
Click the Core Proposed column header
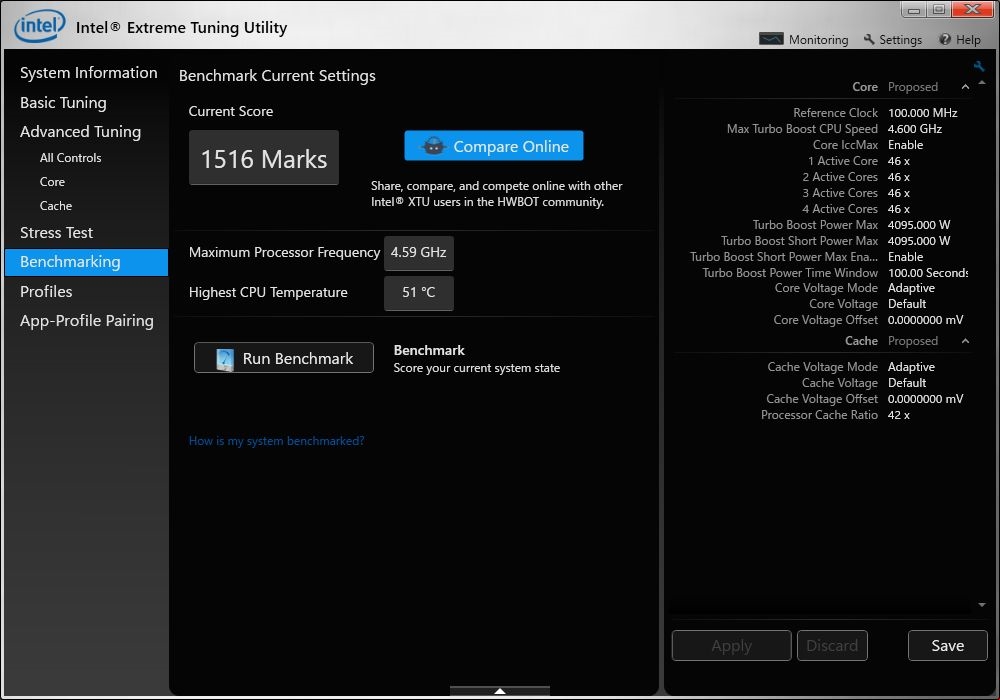pyautogui.click(x=913, y=87)
